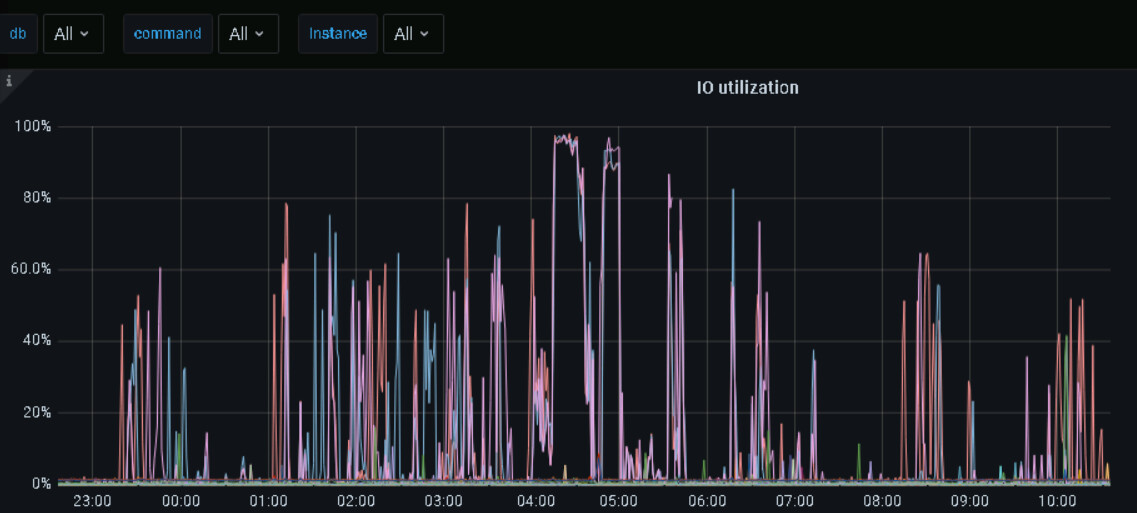Viewport: 1137px width, 513px height.
Task: Click the 05:00 time axis label
Action: point(619,501)
